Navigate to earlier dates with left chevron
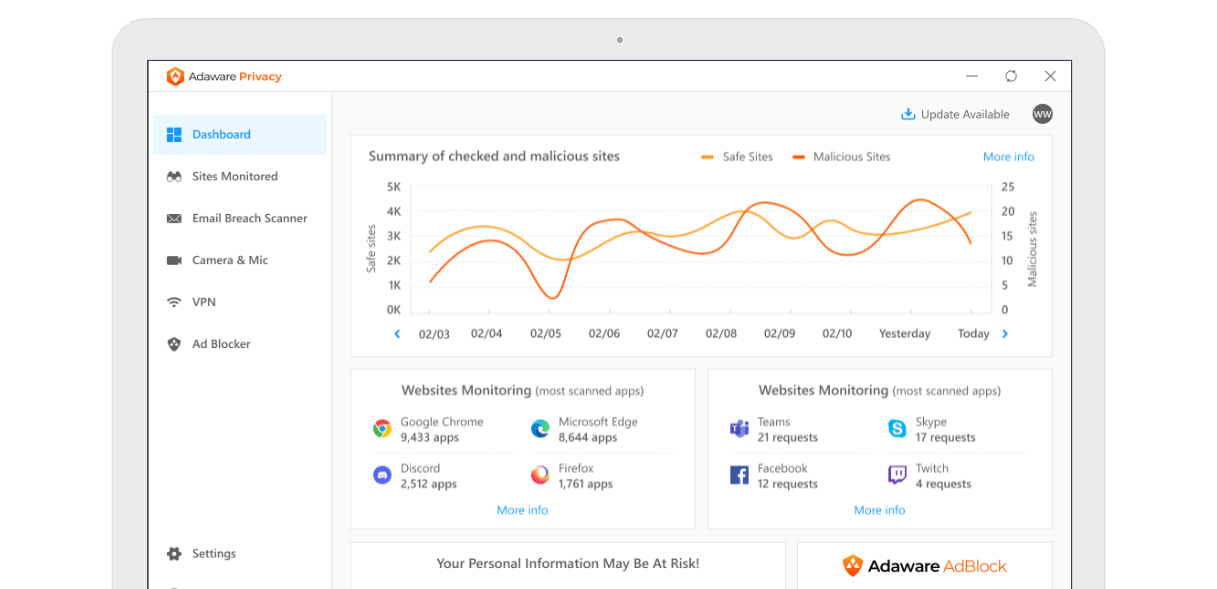The height and width of the screenshot is (589, 1217). 396,333
